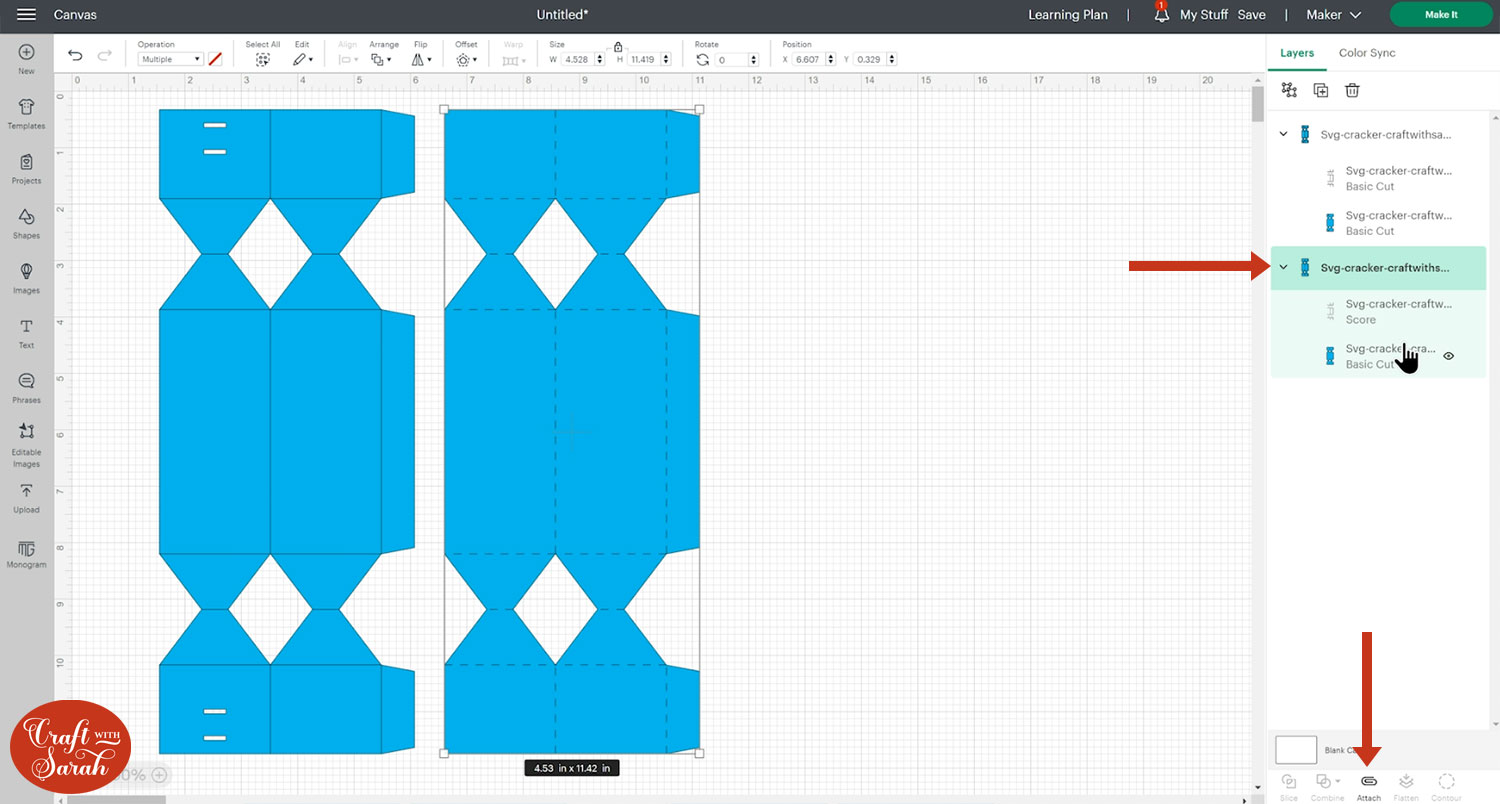1500x804 pixels.
Task: Open the Monogram tool
Action: 26,552
